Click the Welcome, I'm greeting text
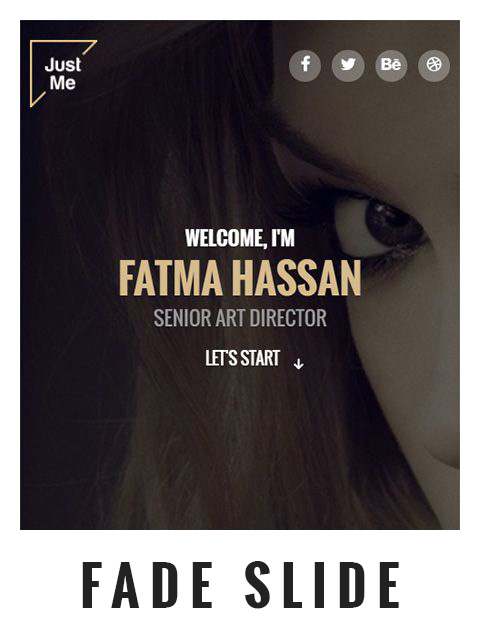Image resolution: width=480 pixels, height=640 pixels. pos(240,238)
